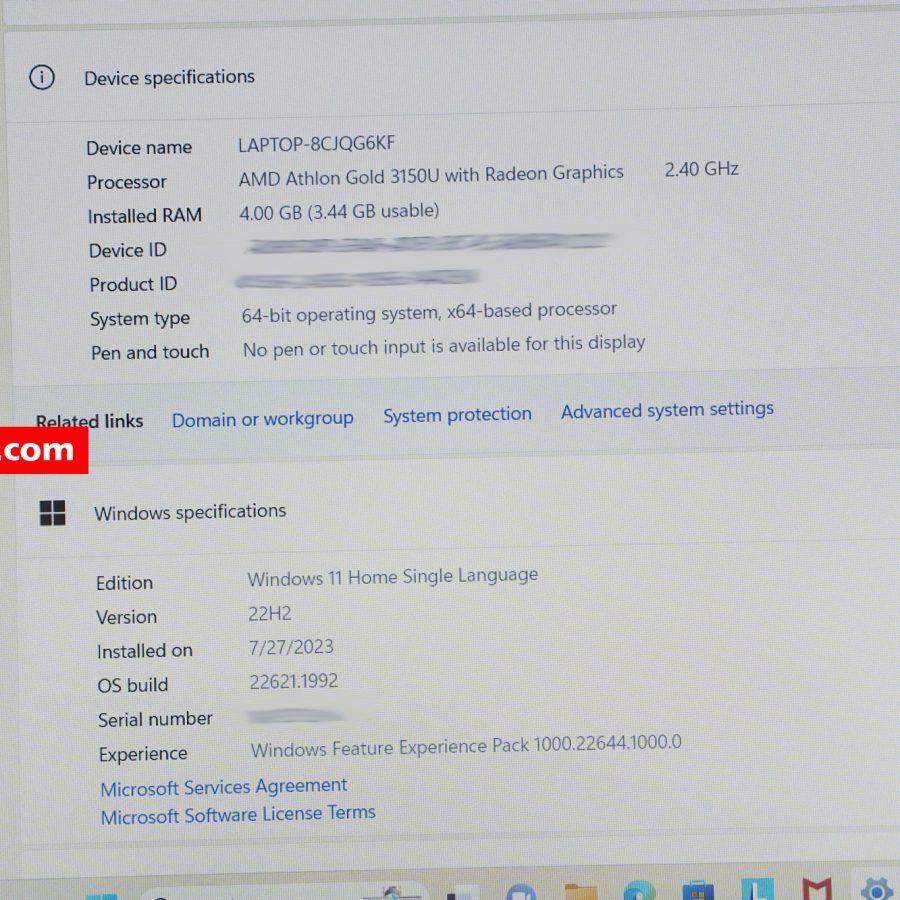
Task: Open the red McAfee taskbar icon
Action: (x=817, y=889)
